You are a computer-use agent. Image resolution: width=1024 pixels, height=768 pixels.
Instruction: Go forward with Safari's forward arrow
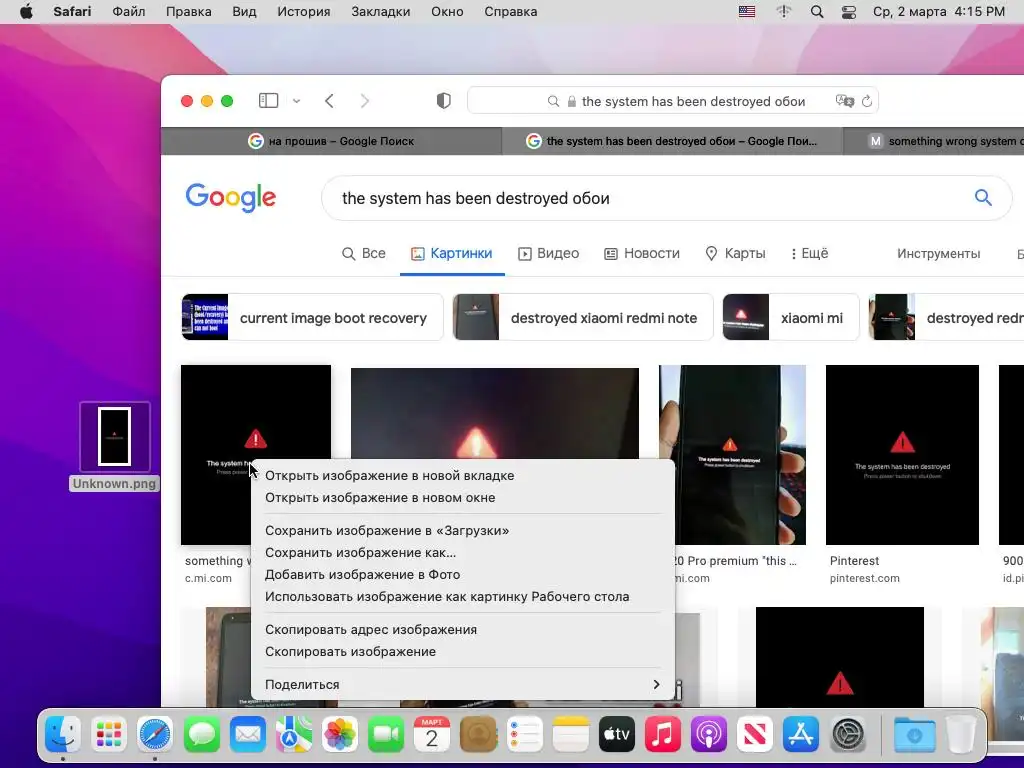(364, 101)
